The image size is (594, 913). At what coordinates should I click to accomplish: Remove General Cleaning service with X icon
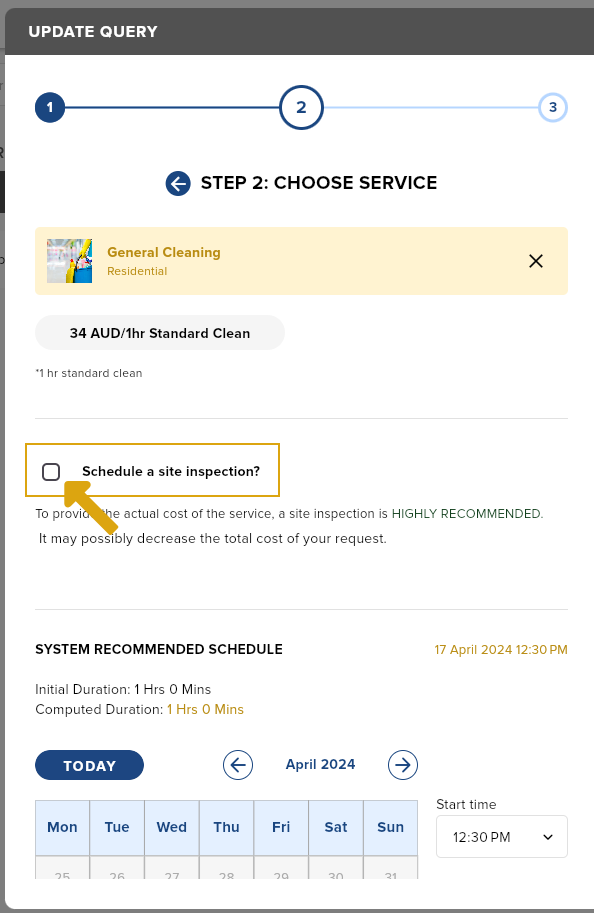pyautogui.click(x=536, y=261)
